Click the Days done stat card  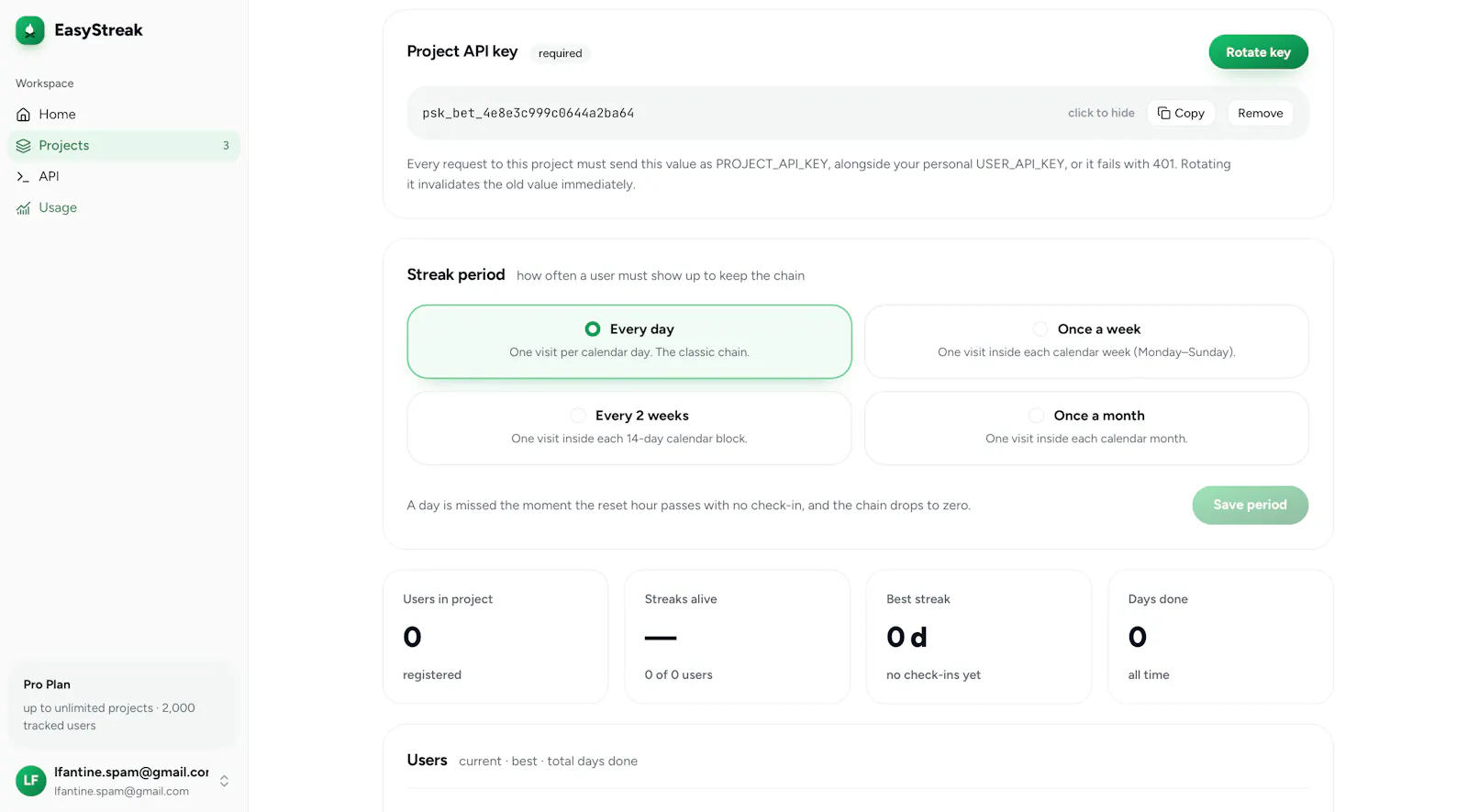pyautogui.click(x=1220, y=637)
